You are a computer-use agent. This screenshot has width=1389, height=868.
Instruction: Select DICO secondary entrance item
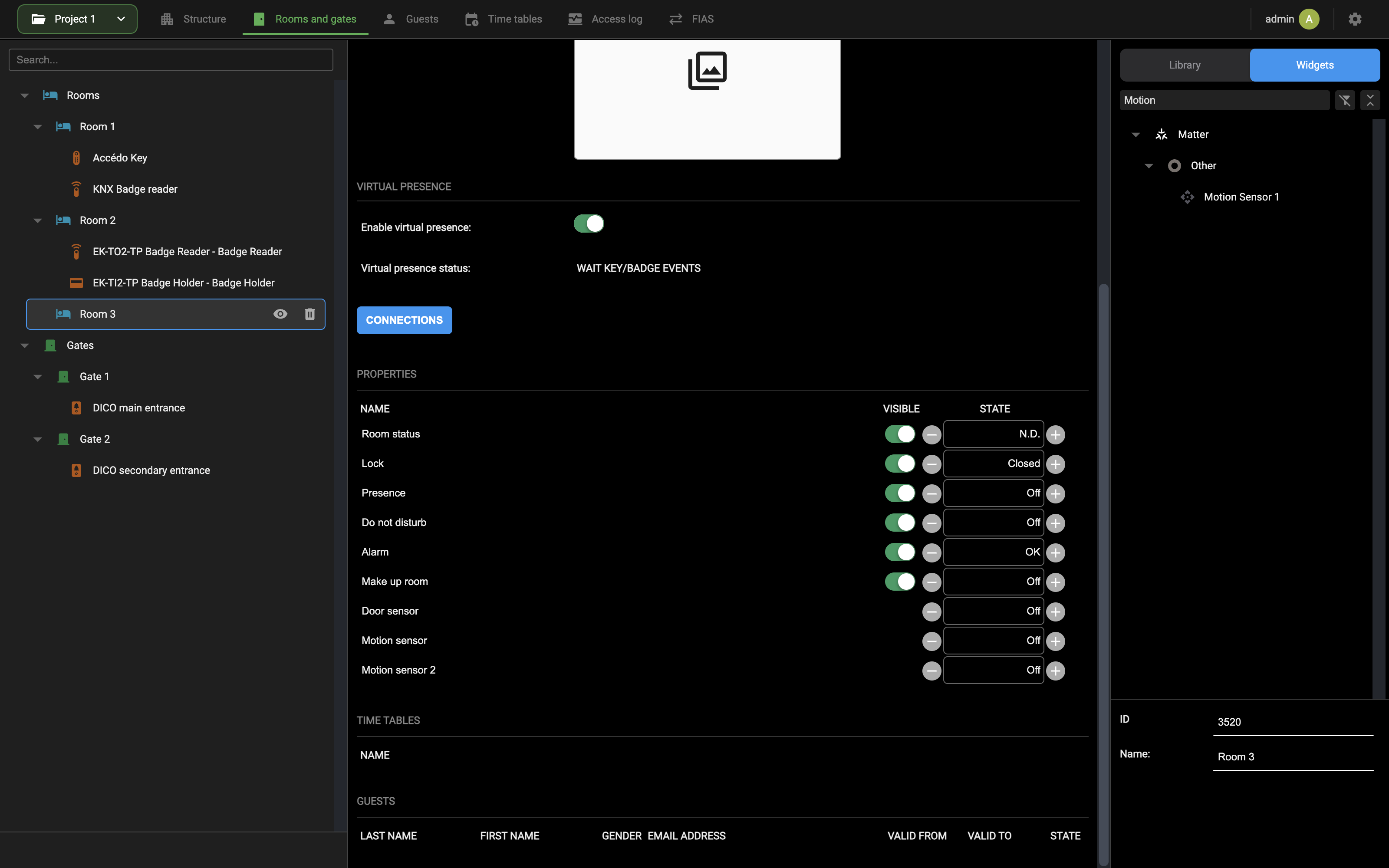click(x=151, y=470)
